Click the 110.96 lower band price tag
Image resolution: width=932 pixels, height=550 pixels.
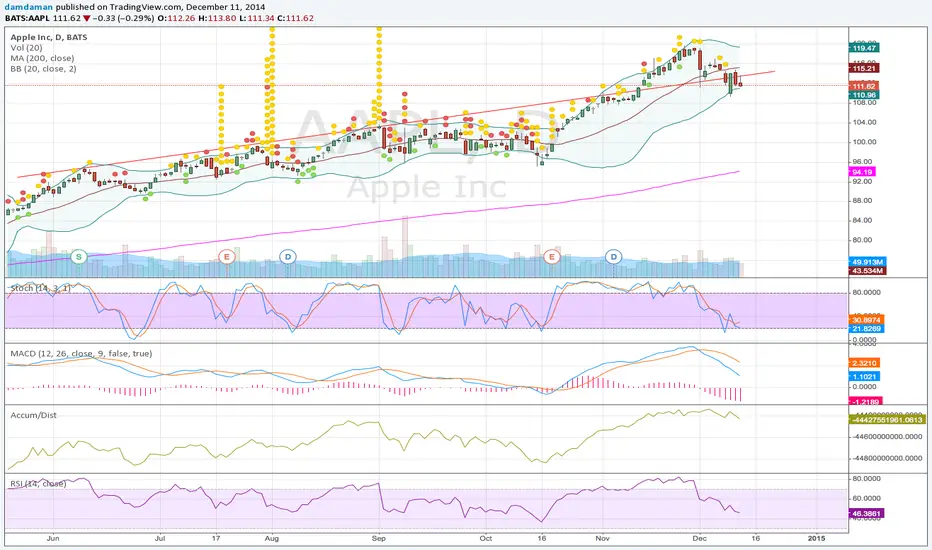click(x=864, y=95)
